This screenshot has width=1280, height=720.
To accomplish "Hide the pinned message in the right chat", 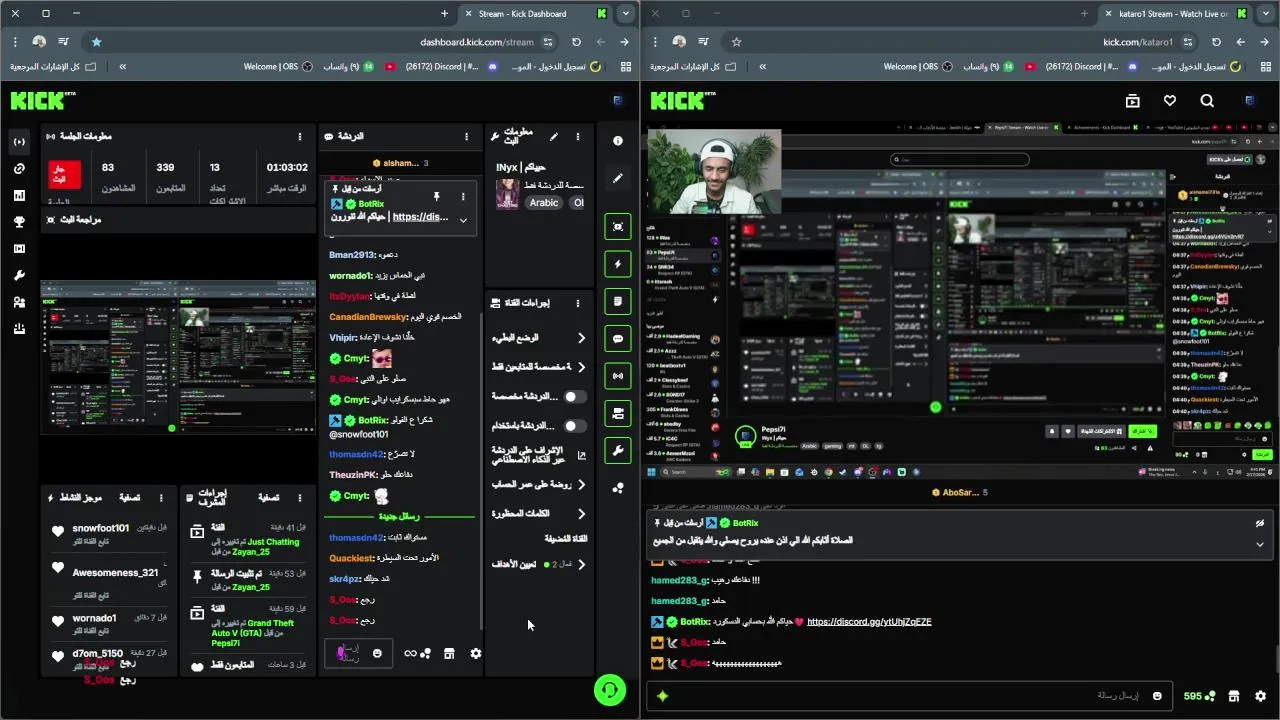I will point(1260,523).
